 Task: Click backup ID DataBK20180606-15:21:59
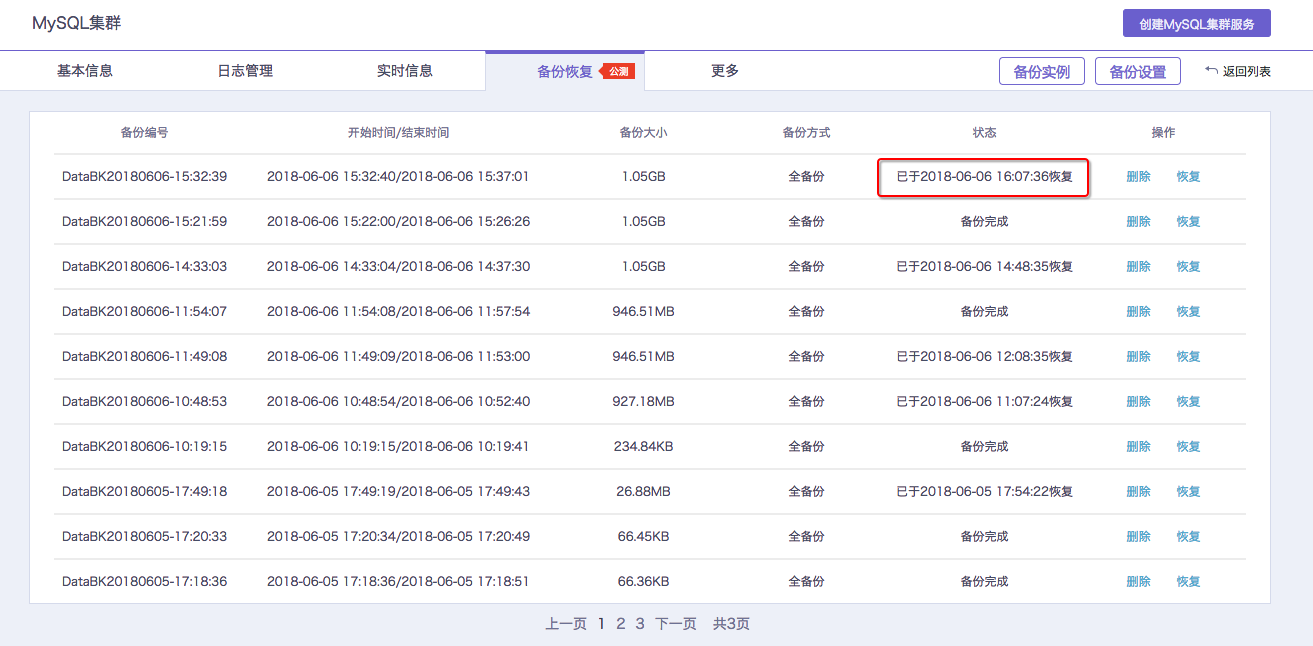point(144,222)
